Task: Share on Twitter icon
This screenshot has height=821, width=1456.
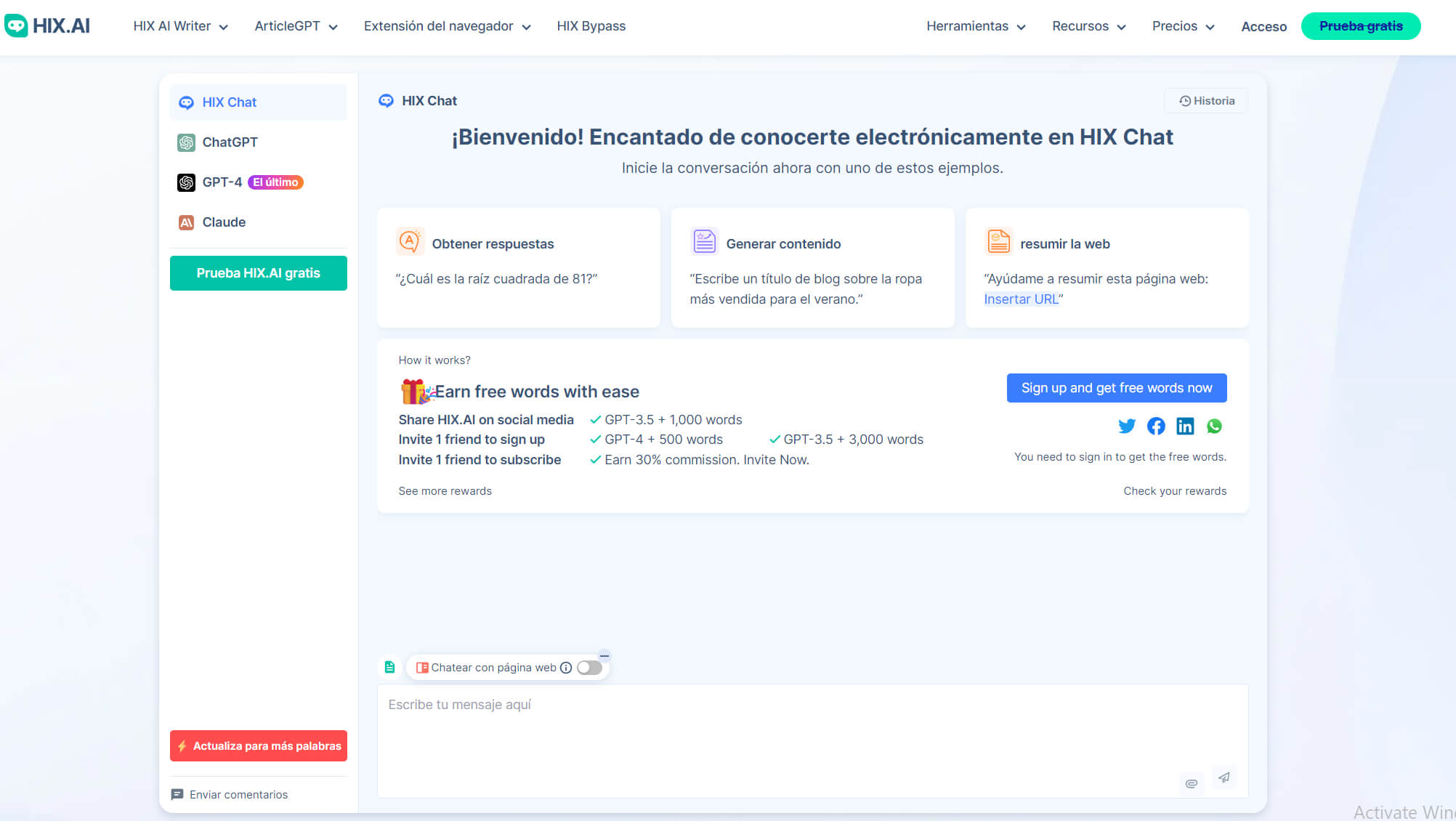Action: [x=1127, y=426]
